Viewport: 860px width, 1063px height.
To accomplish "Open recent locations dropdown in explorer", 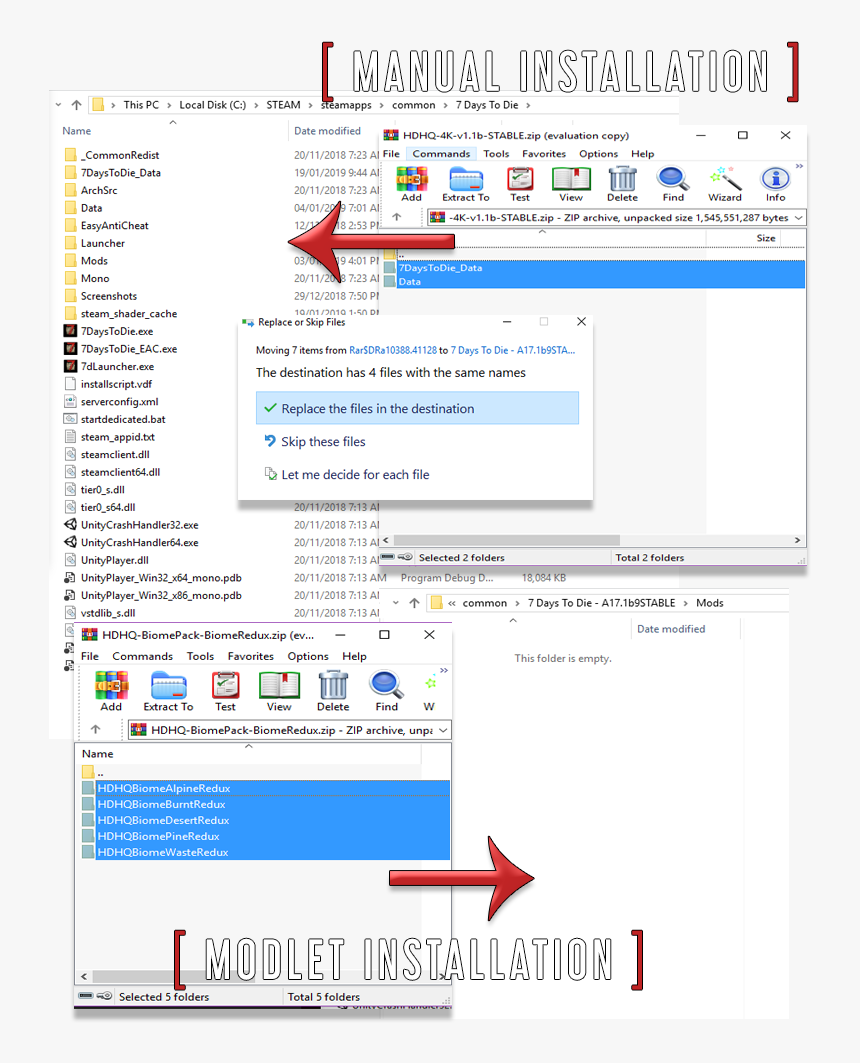I will [x=58, y=105].
